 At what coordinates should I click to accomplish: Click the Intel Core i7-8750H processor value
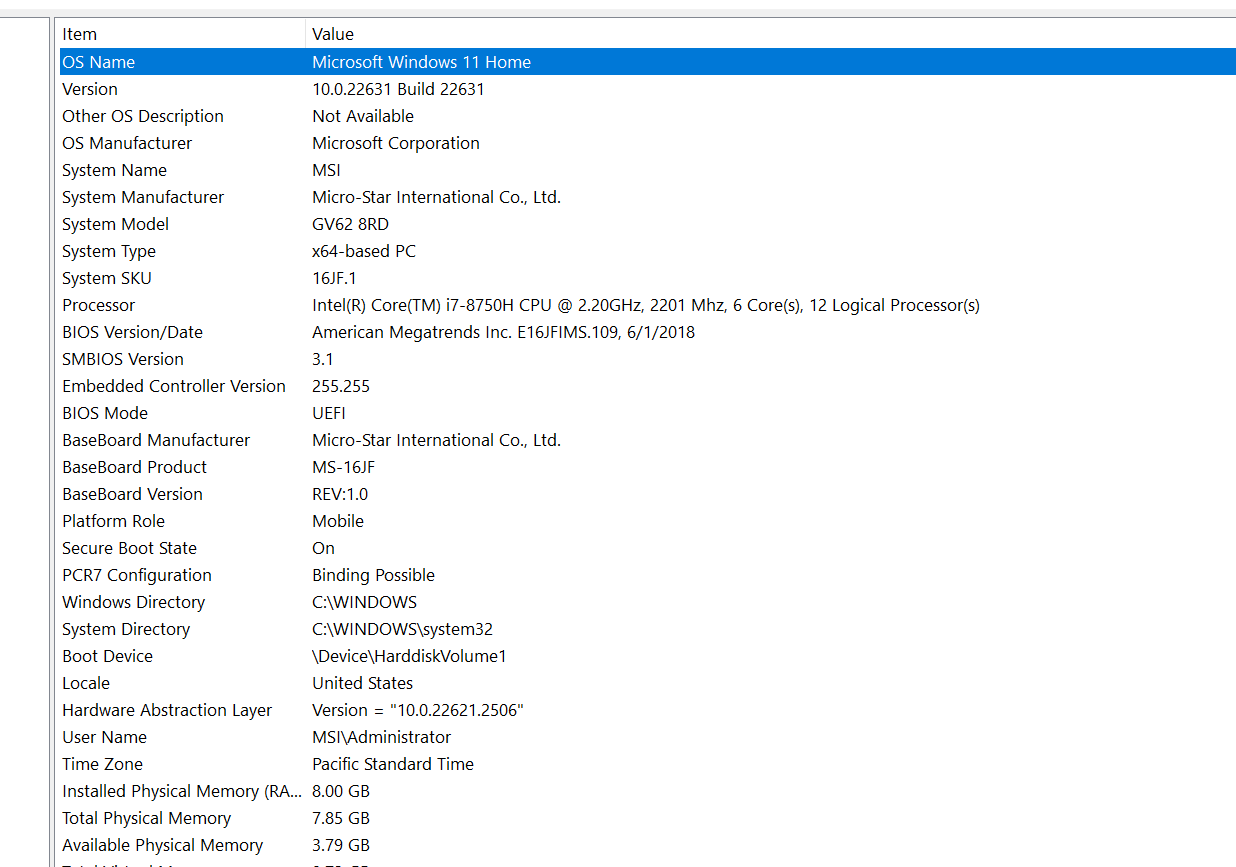(x=646, y=305)
